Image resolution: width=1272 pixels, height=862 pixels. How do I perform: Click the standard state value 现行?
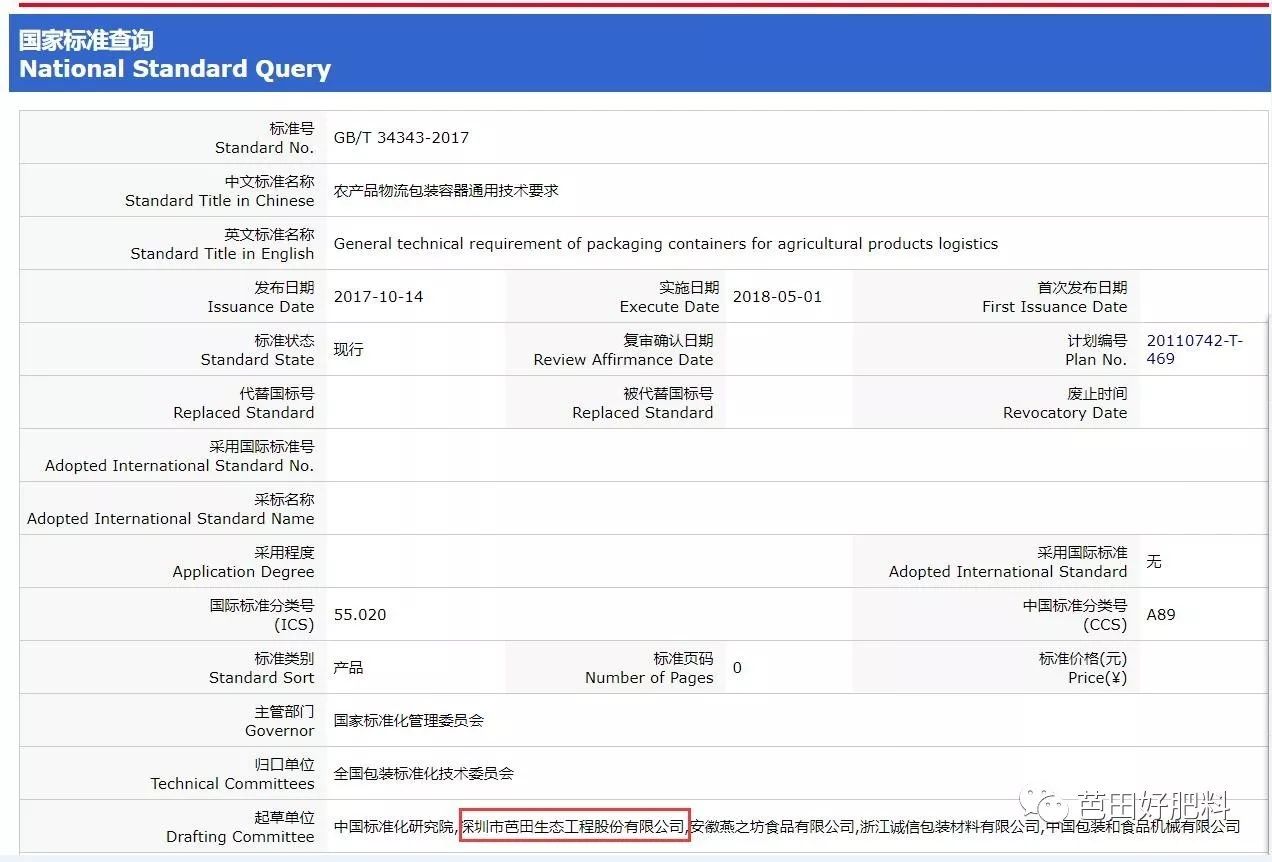(348, 349)
